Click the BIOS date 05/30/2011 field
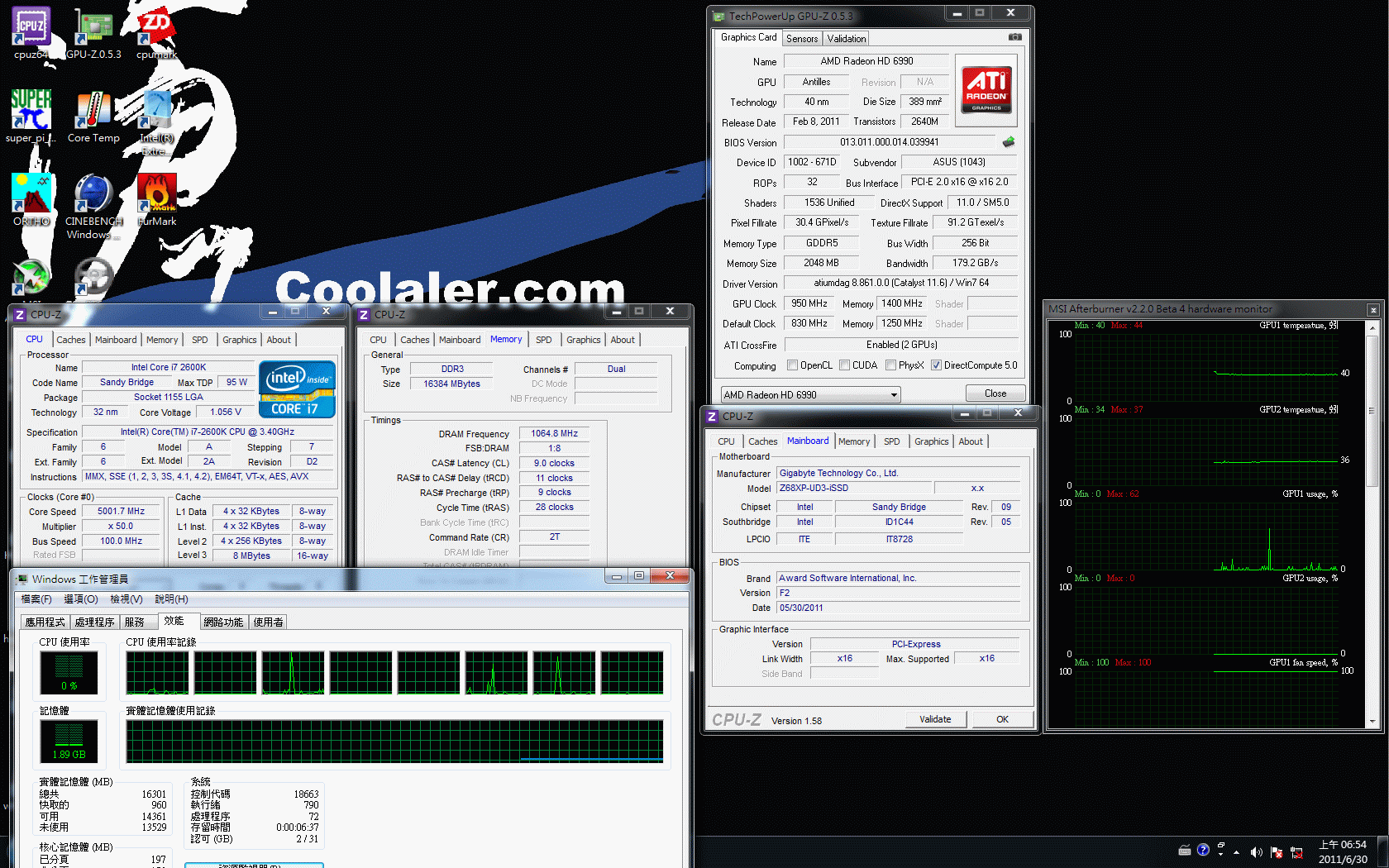 [898, 608]
